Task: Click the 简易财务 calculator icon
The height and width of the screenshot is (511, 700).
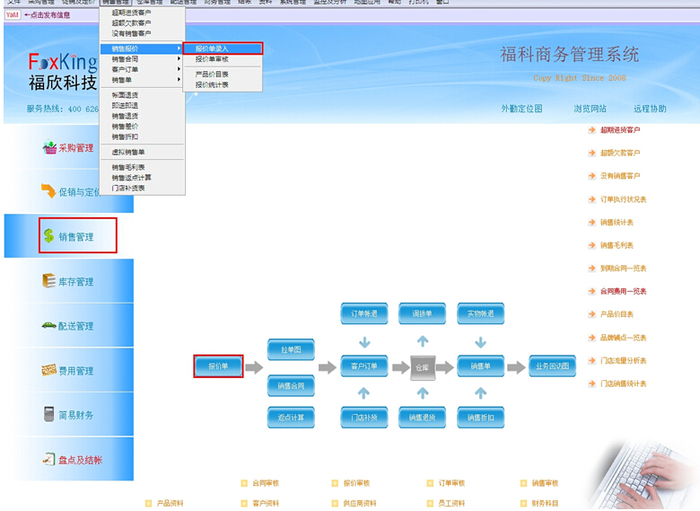Action: pyautogui.click(x=49, y=414)
